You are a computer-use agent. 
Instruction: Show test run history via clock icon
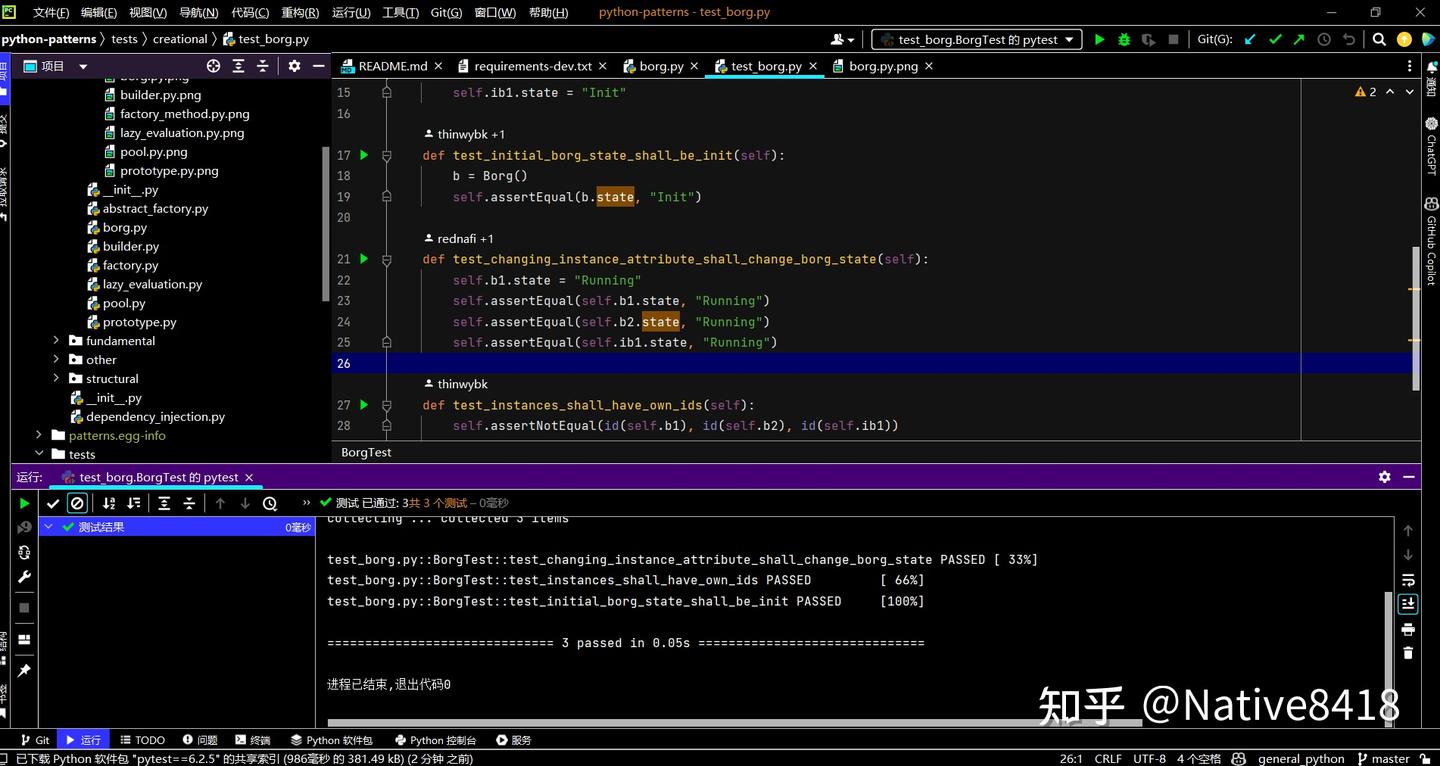[x=268, y=503]
